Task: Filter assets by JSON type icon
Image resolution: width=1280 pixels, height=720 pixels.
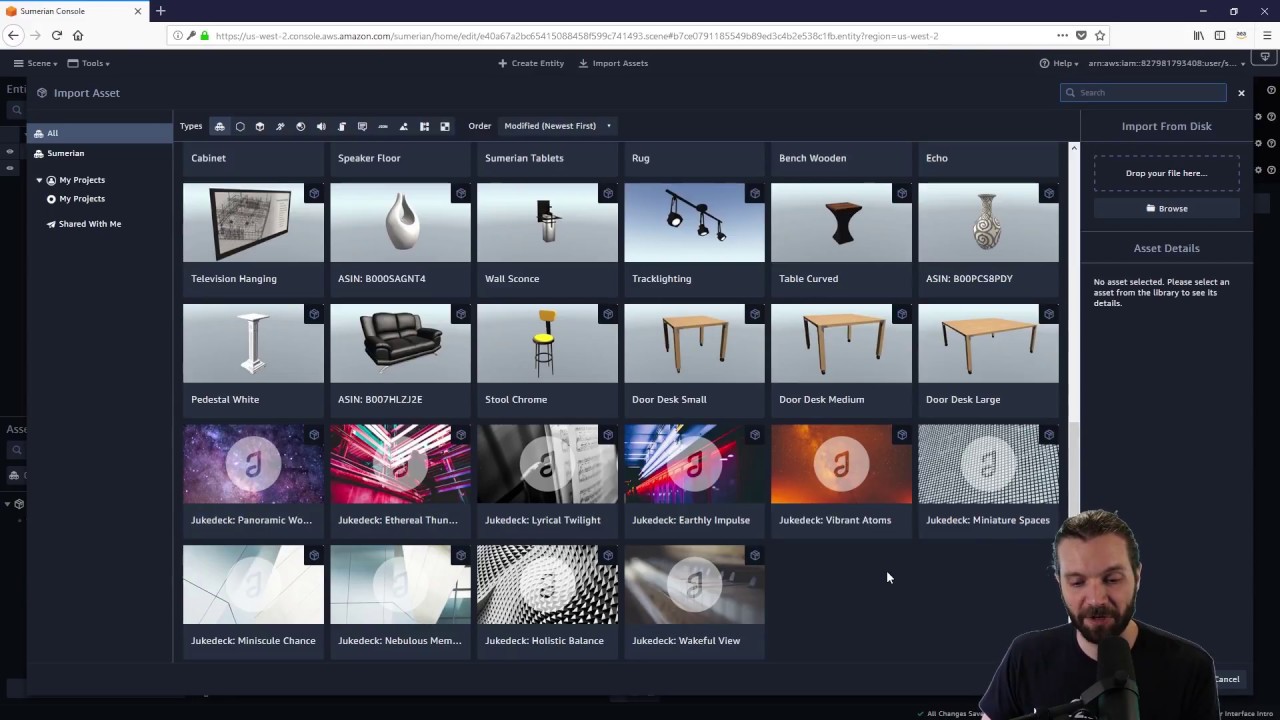Action: (x=383, y=126)
